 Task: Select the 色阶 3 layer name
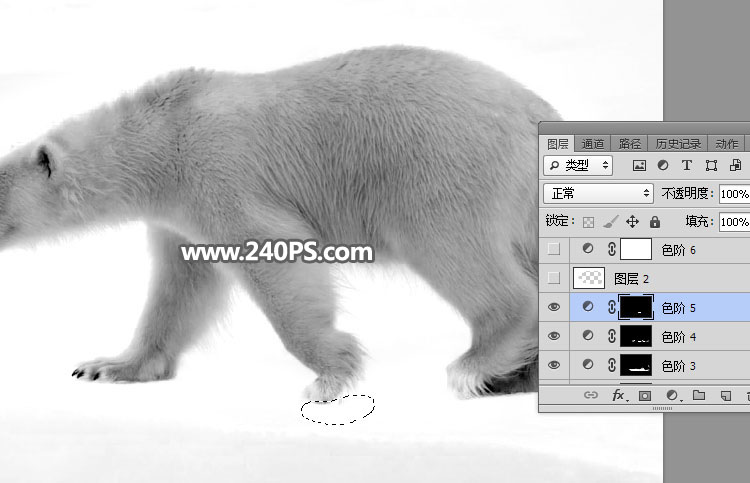click(678, 366)
